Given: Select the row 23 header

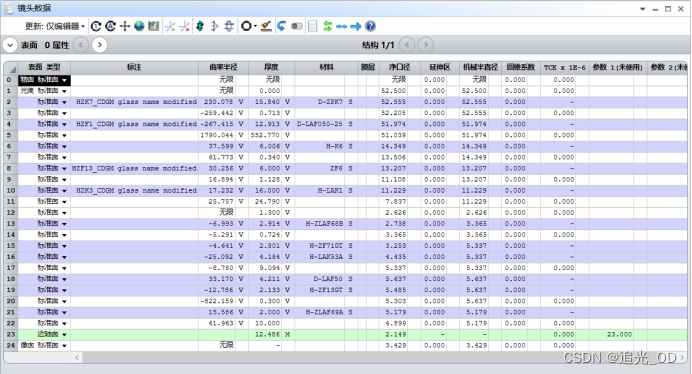Looking at the screenshot, I should pyautogui.click(x=11, y=335).
